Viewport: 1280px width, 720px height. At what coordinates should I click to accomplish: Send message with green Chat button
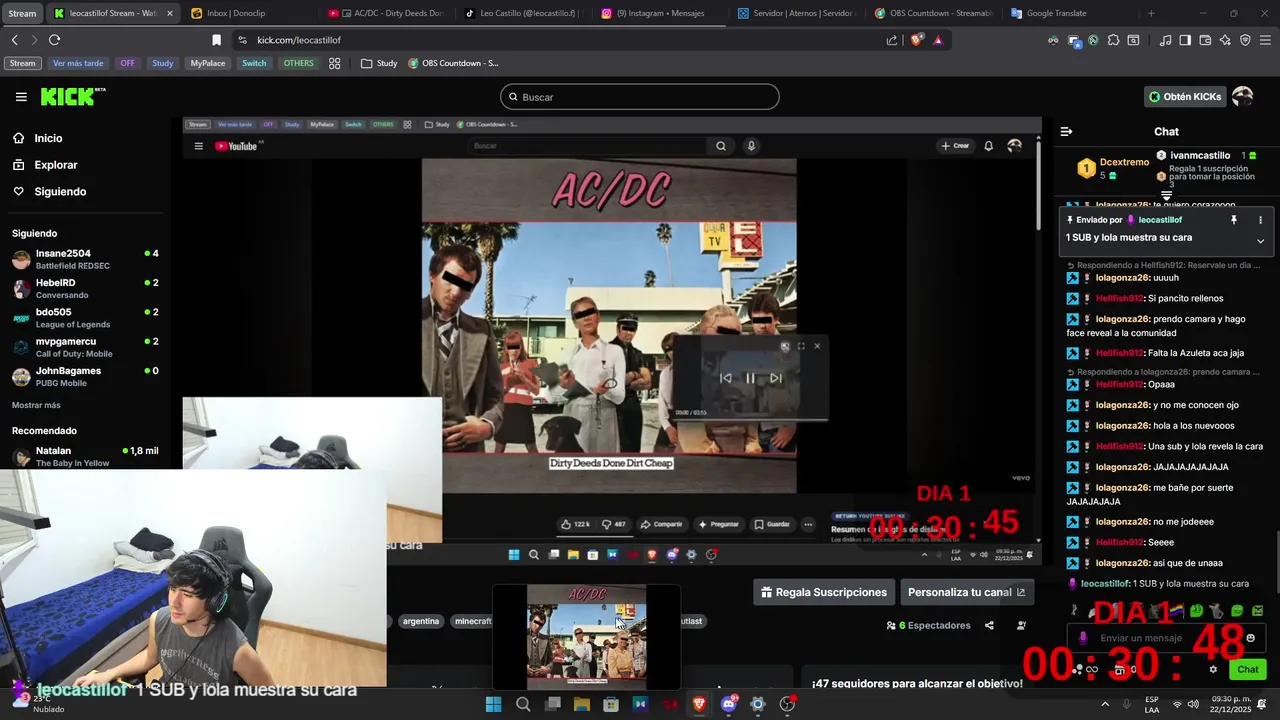[1248, 669]
